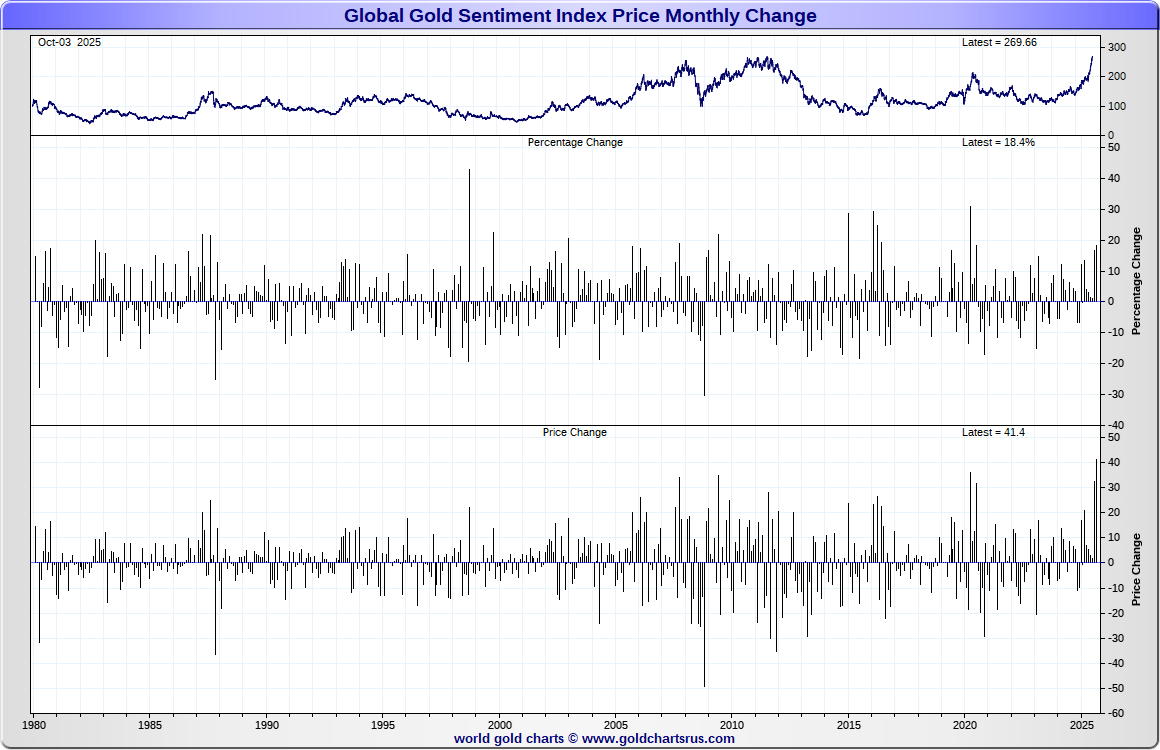Image resolution: width=1160 pixels, height=750 pixels.
Task: Click the chart title 'Global Gold Sentiment Index Price Monthly Change'
Action: pyautogui.click(x=580, y=16)
